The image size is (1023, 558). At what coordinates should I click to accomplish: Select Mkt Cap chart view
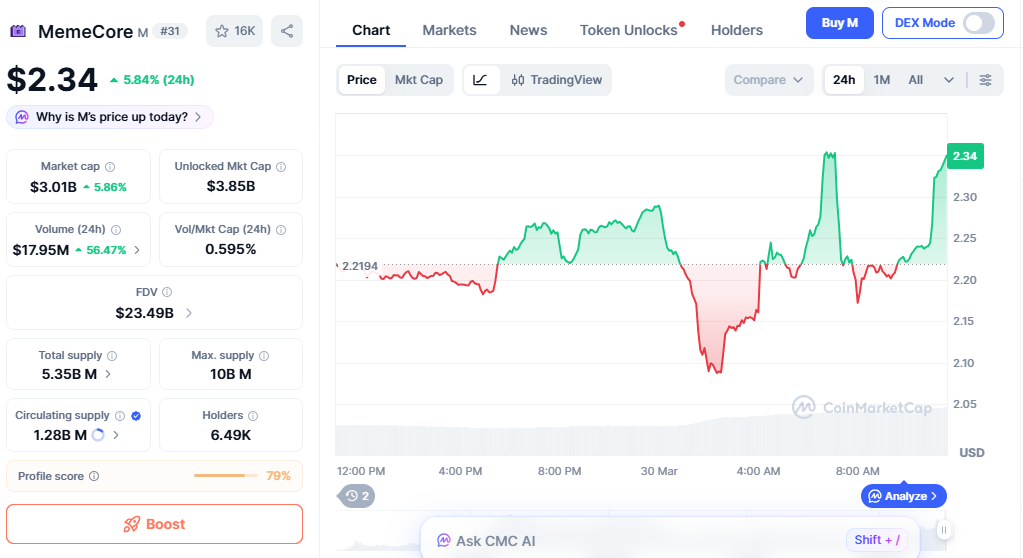pyautogui.click(x=418, y=80)
